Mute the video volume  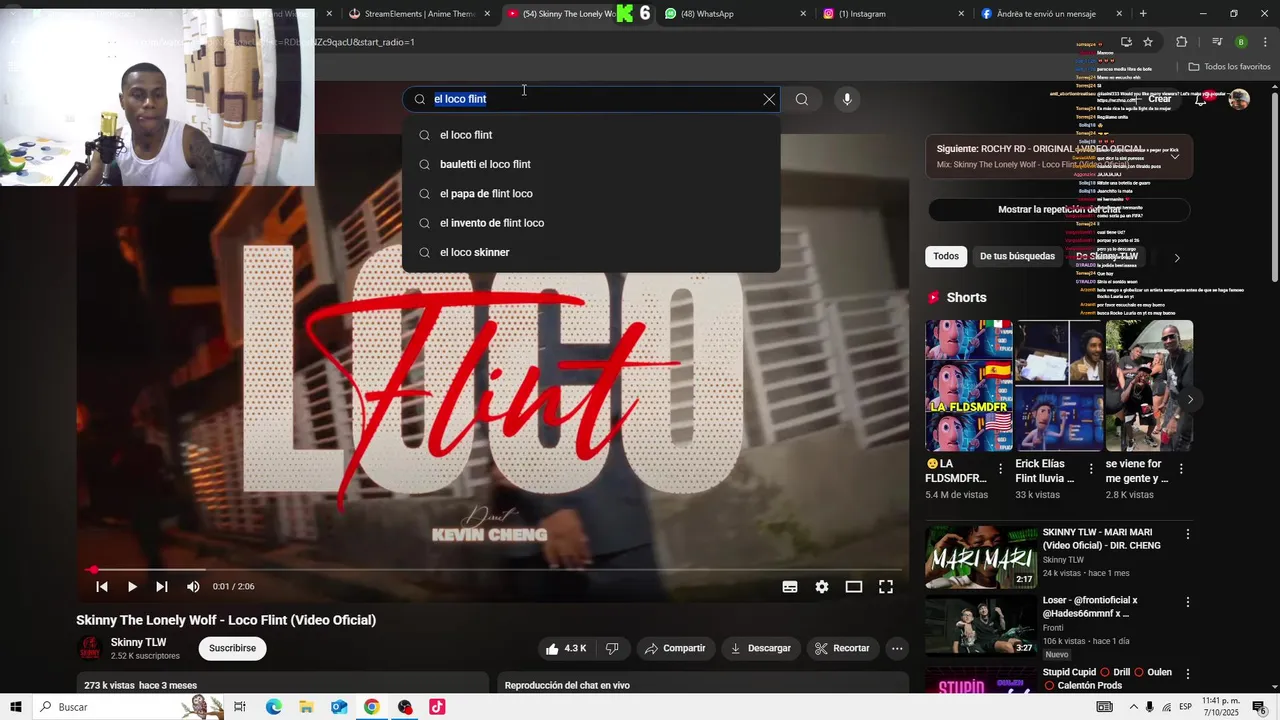tap(193, 587)
